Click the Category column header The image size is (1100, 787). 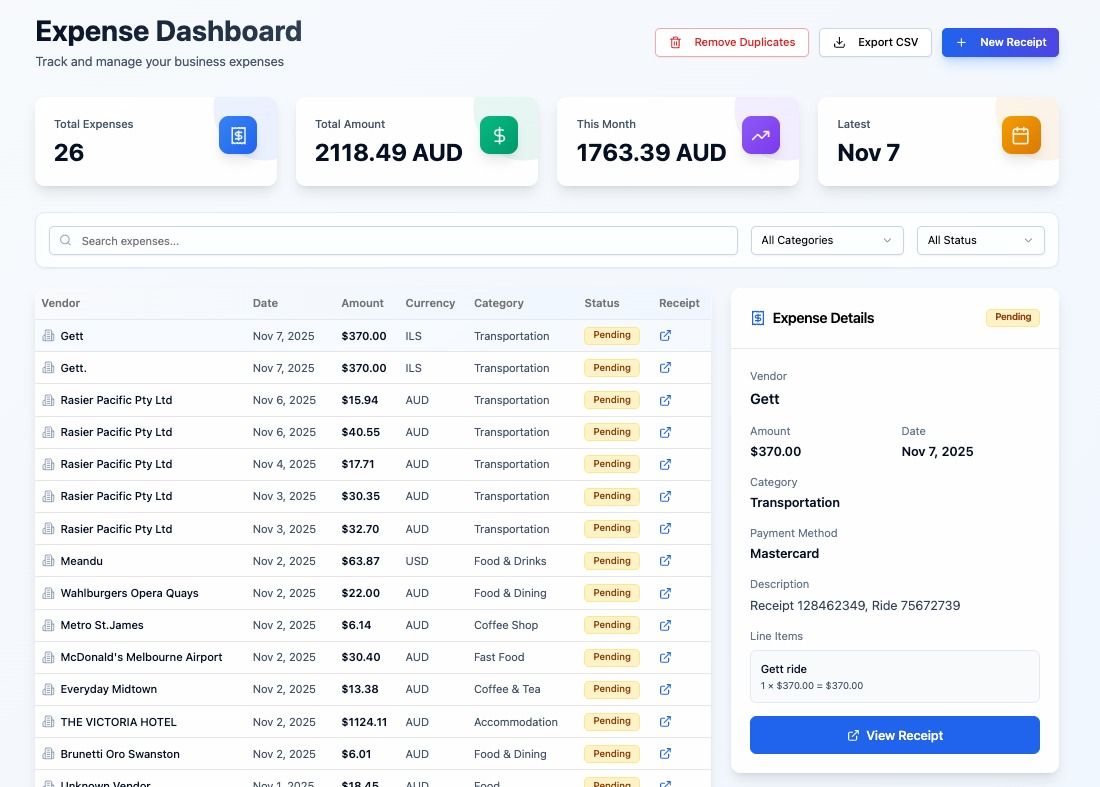[498, 303]
